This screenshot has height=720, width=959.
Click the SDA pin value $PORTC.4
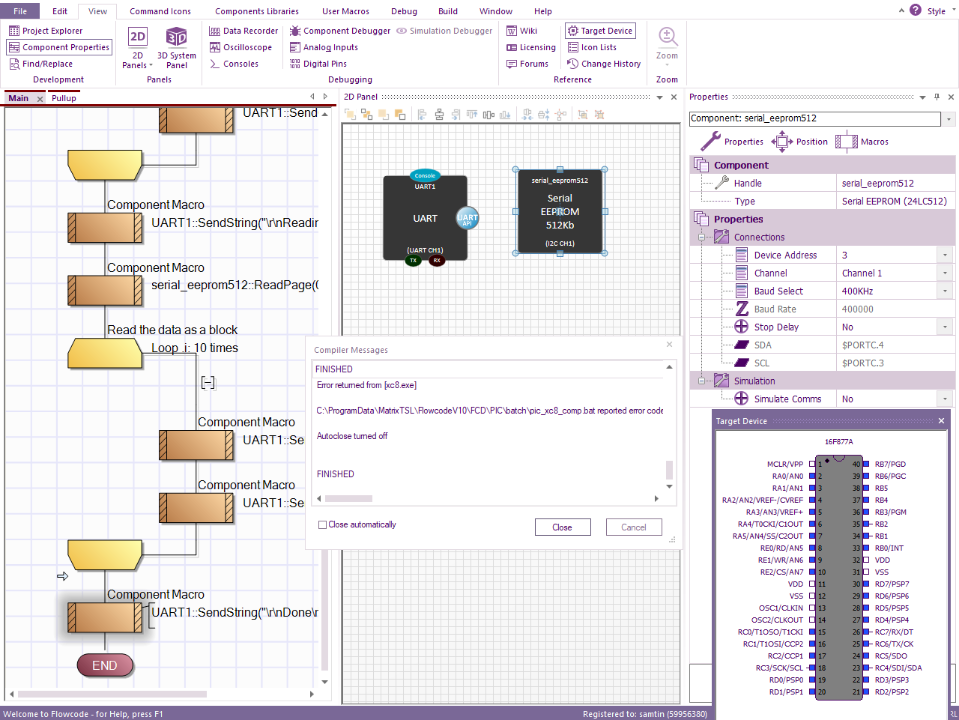[862, 345]
